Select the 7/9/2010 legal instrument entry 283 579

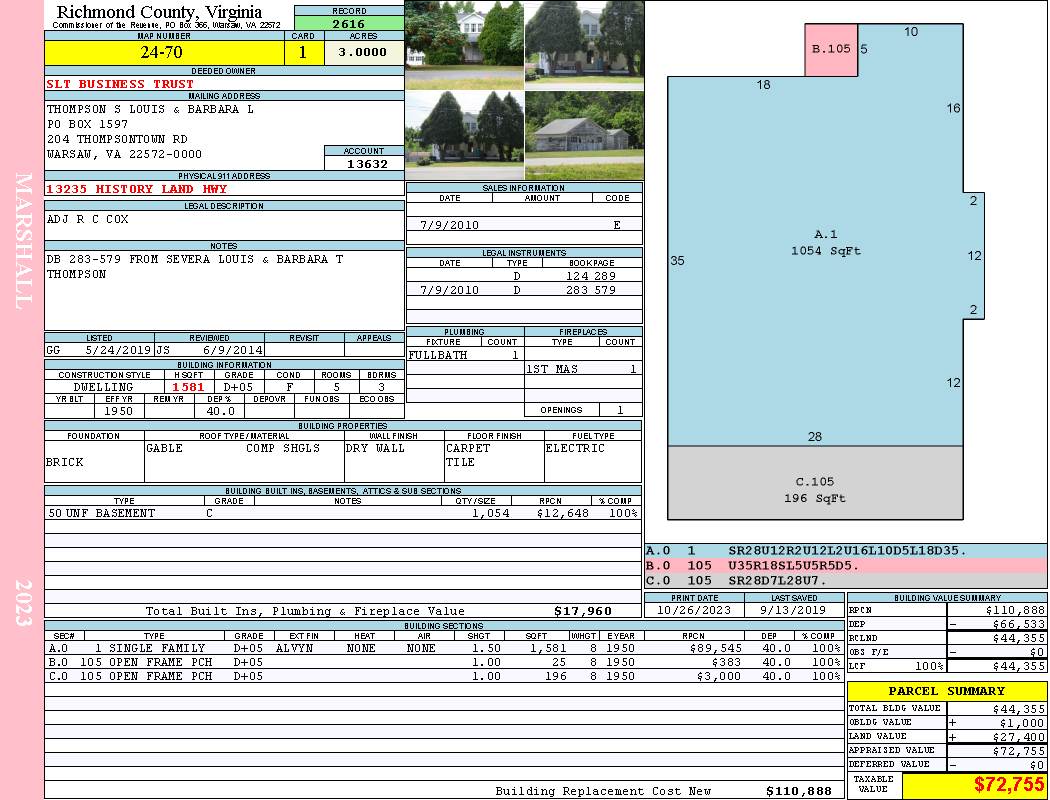[x=524, y=290]
